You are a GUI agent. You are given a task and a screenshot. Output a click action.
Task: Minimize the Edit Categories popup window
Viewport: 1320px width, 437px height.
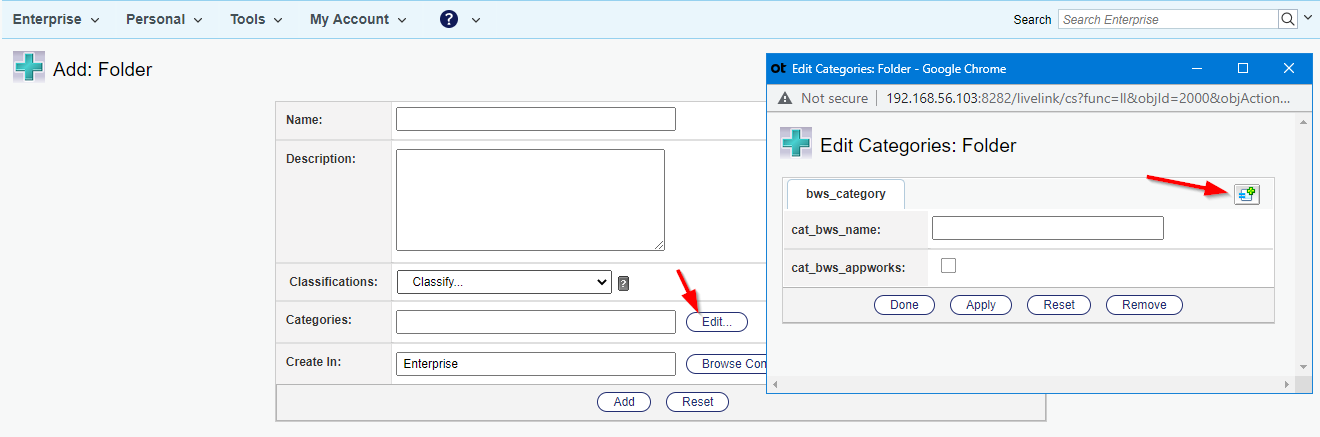tap(1197, 68)
